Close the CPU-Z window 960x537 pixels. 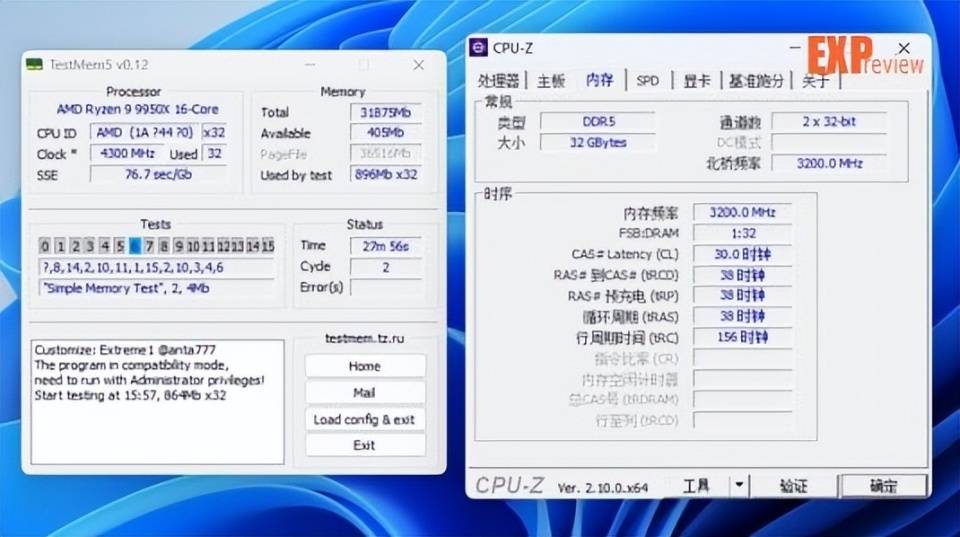click(904, 48)
